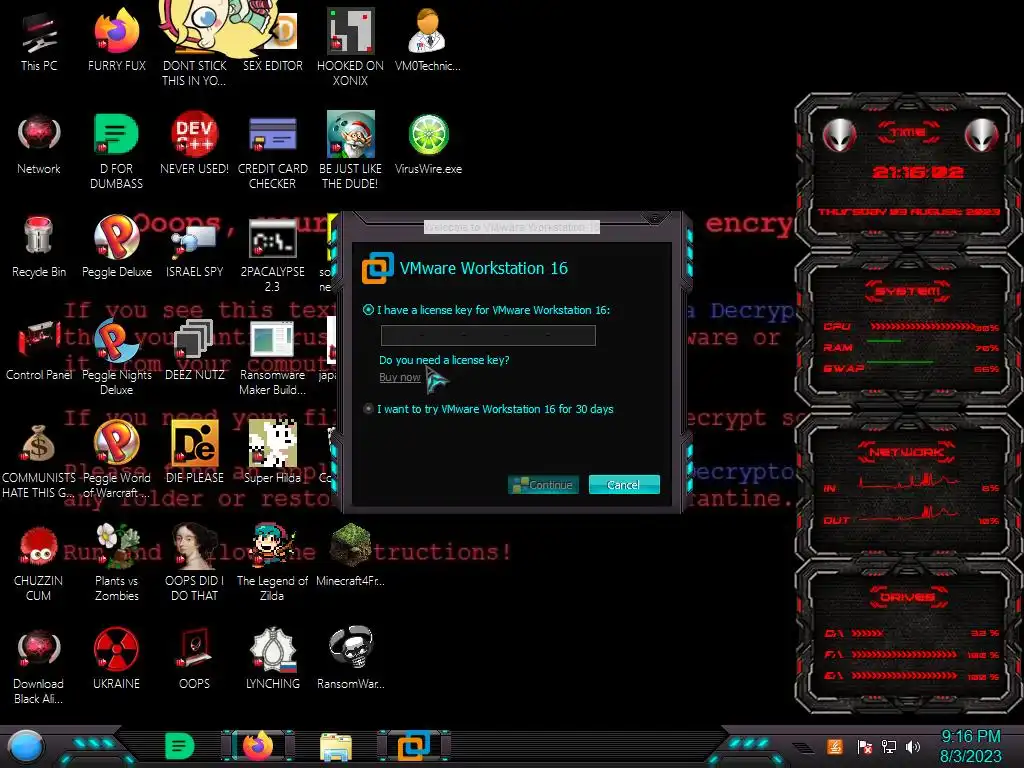Screen dimensions: 1024x768
Task: Open the LYNCHING desktop icon
Action: tap(272, 660)
